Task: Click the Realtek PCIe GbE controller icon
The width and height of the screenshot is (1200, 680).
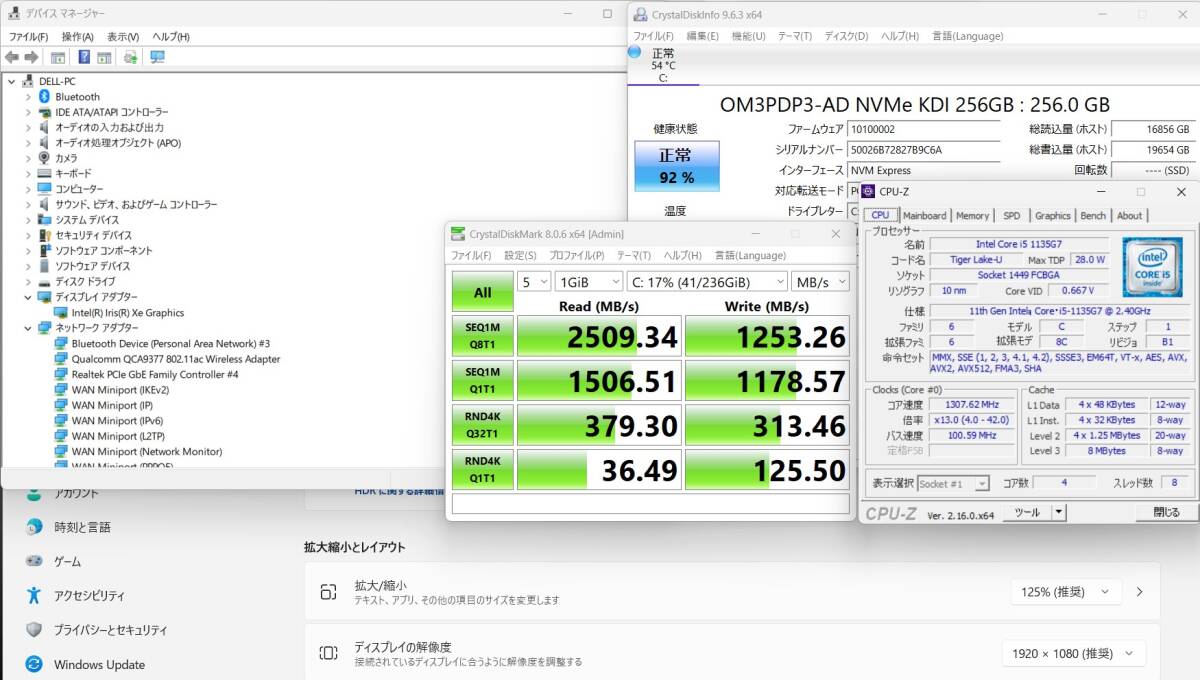Action: (x=61, y=374)
